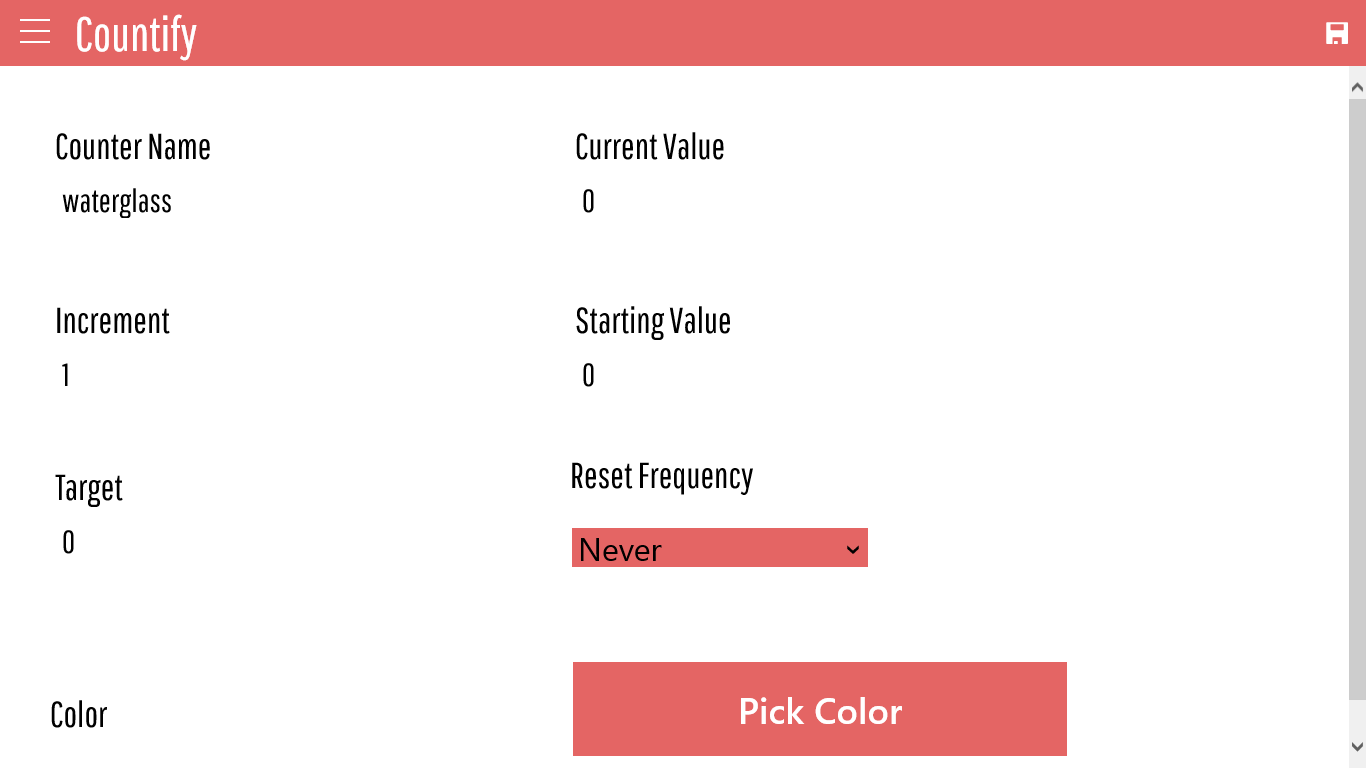Click the scrollbar down arrow
This screenshot has height=768, width=1366.
[1357, 746]
